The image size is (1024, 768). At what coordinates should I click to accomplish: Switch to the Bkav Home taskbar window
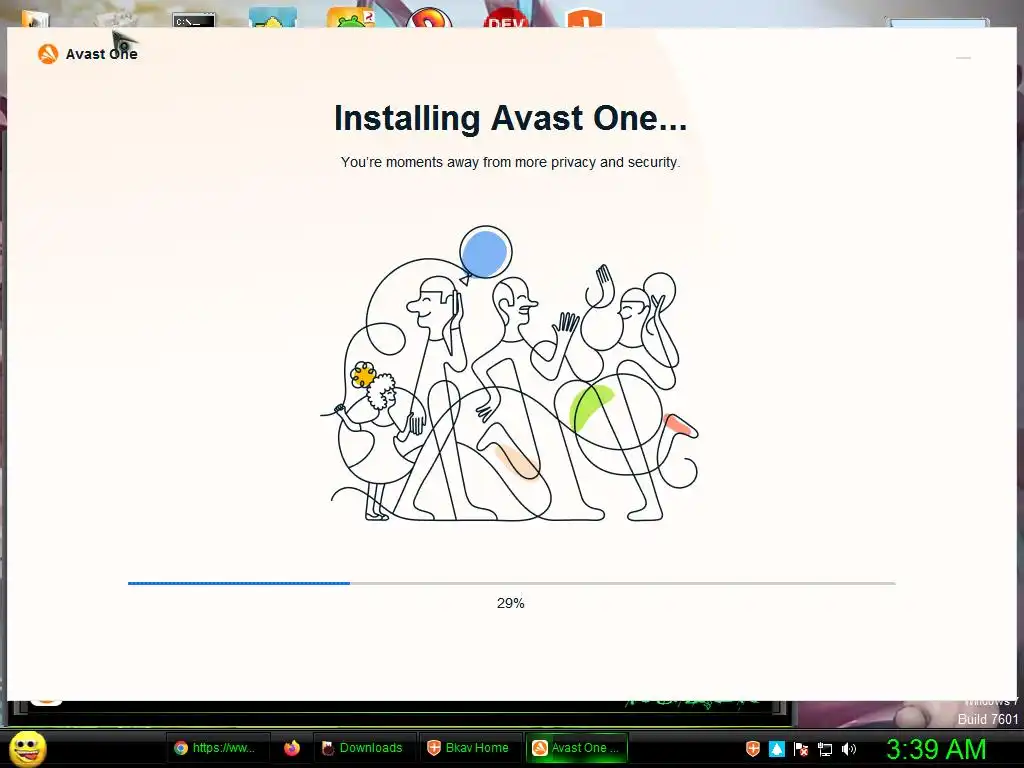point(469,748)
